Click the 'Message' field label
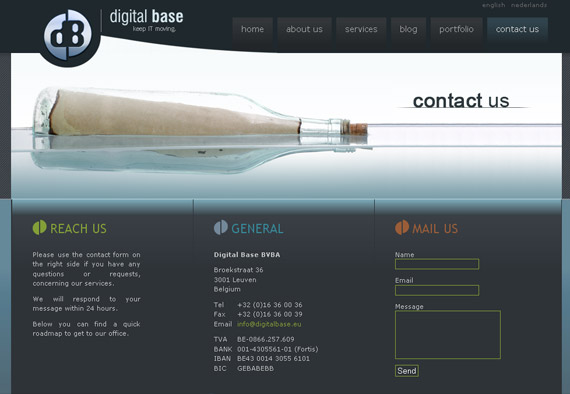This screenshot has height=394, width=570. [x=409, y=307]
